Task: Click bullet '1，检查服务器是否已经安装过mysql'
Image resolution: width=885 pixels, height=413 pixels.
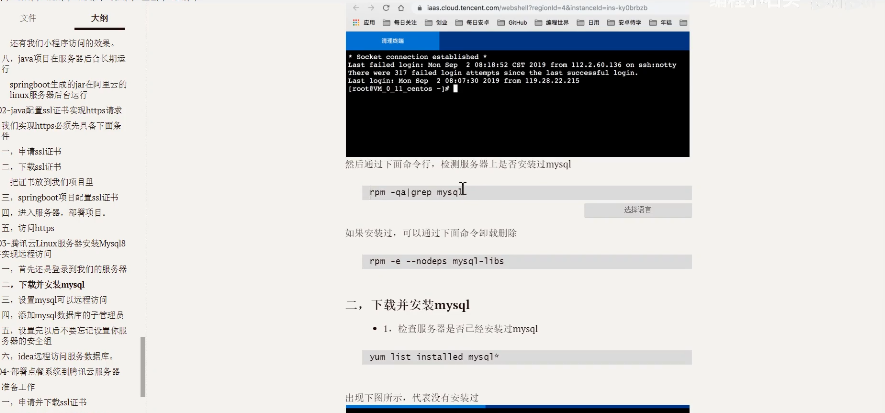Action: coord(460,328)
